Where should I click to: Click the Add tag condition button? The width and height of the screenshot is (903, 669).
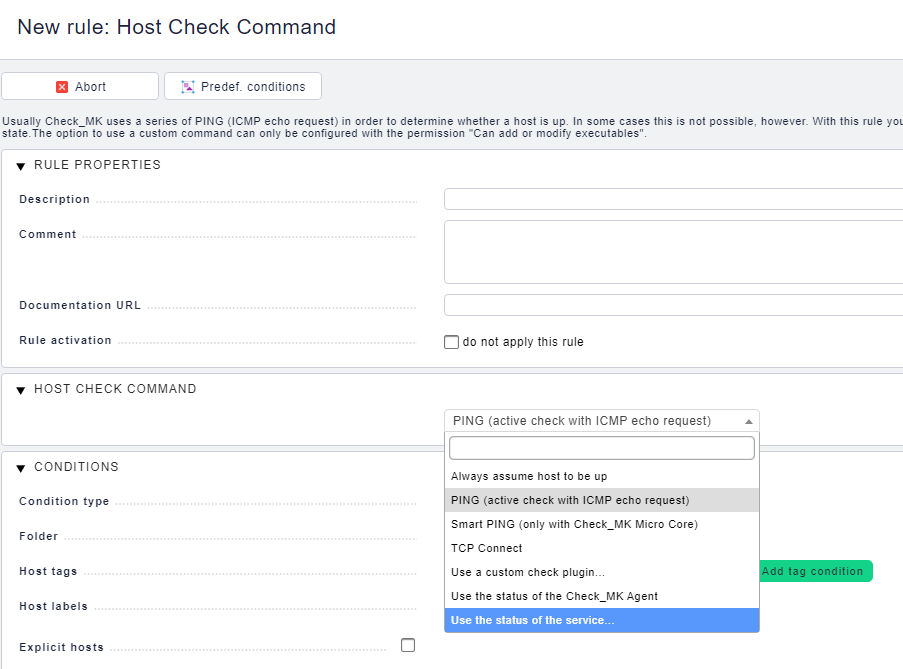click(816, 571)
